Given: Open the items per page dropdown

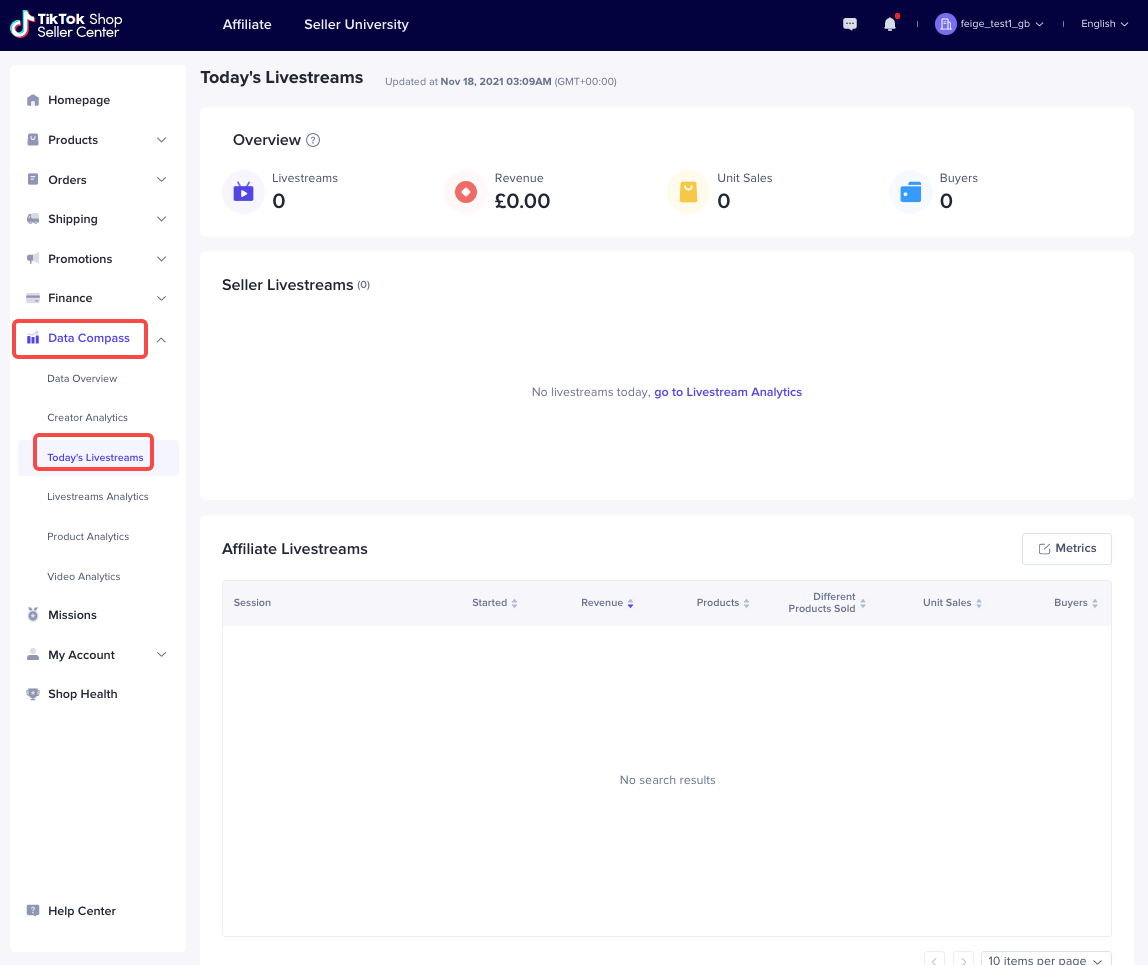Looking at the screenshot, I should tap(1045, 959).
